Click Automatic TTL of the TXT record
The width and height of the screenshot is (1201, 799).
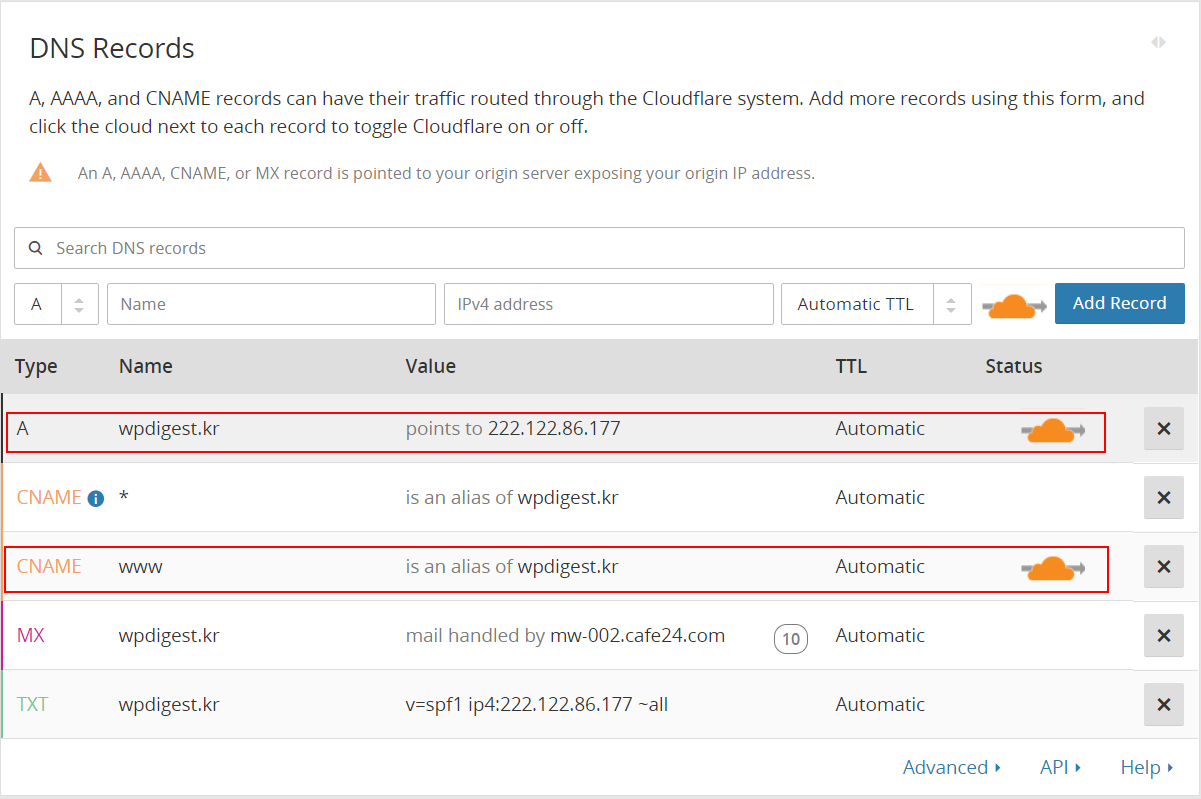880,704
